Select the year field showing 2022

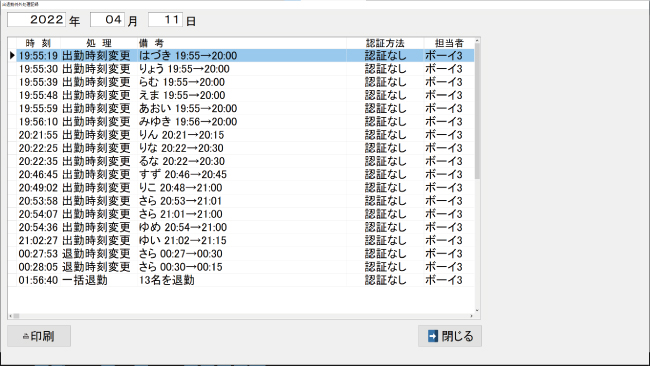pyautogui.click(x=36, y=19)
